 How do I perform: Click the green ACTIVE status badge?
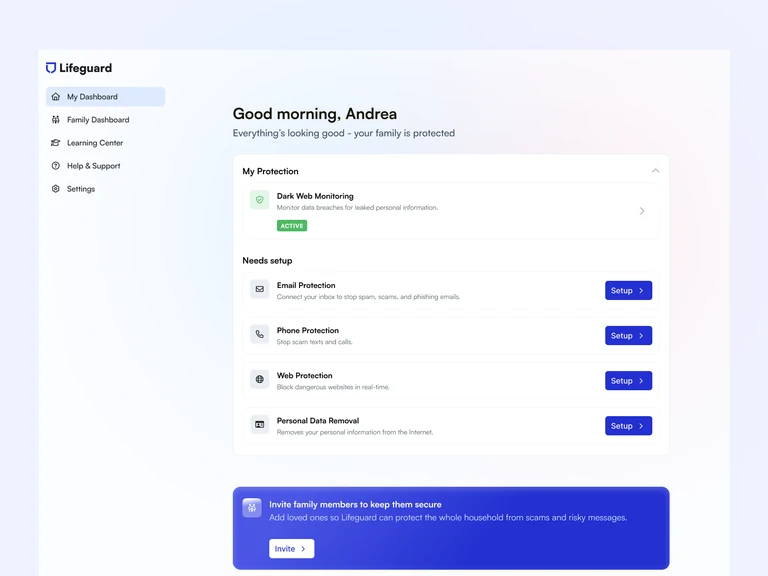point(292,226)
